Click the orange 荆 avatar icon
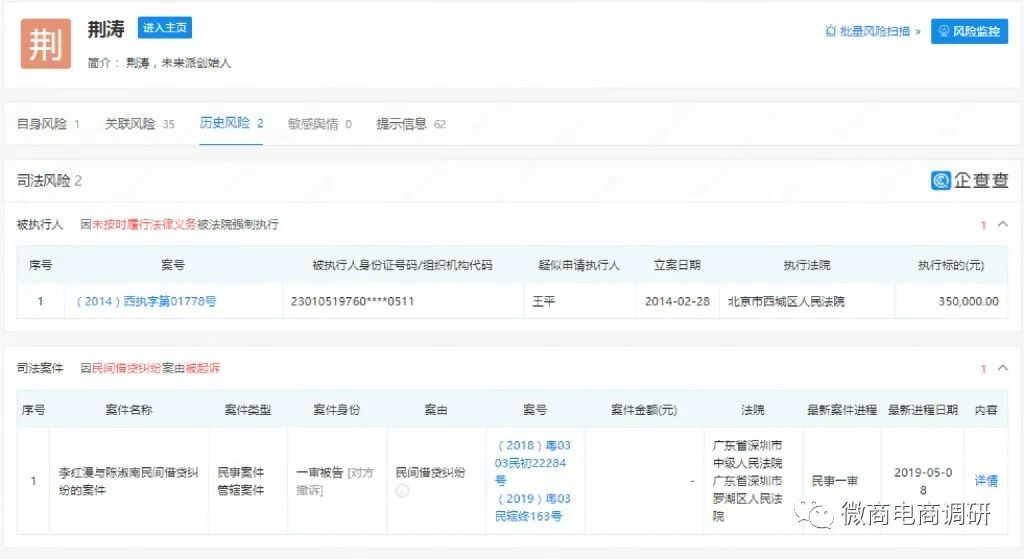The image size is (1024, 559). (x=46, y=44)
